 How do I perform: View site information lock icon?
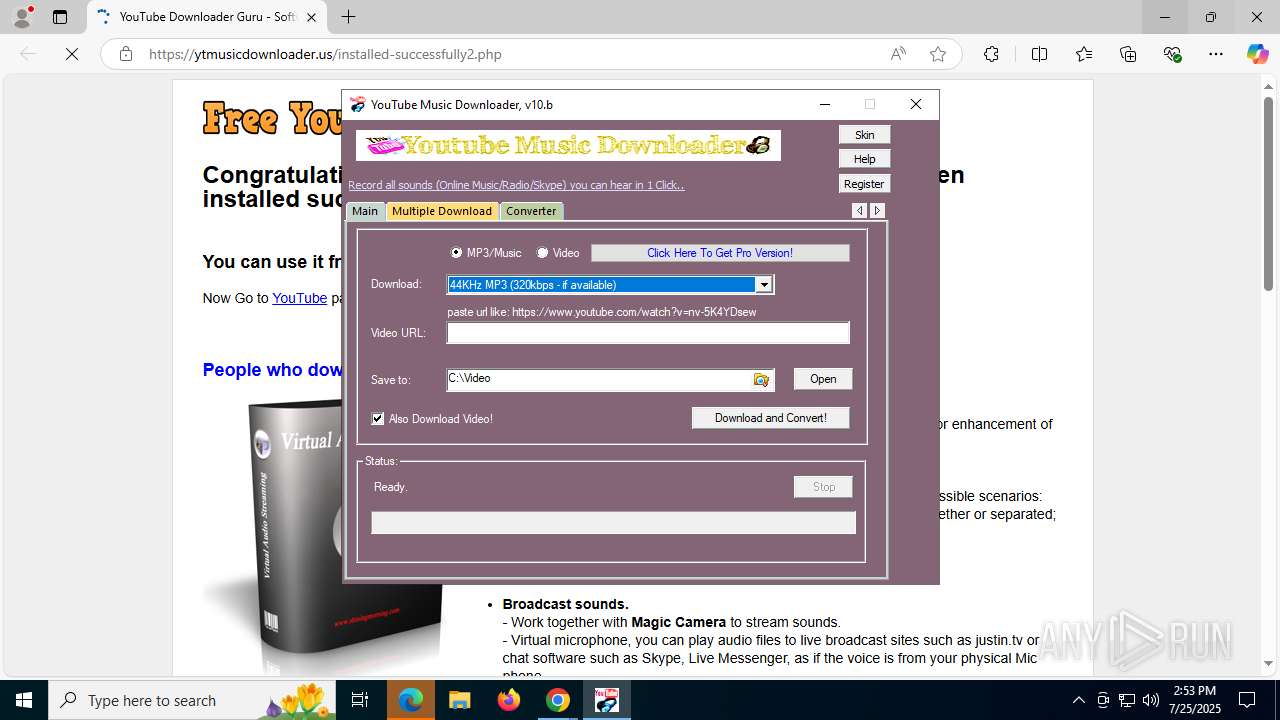pos(126,54)
